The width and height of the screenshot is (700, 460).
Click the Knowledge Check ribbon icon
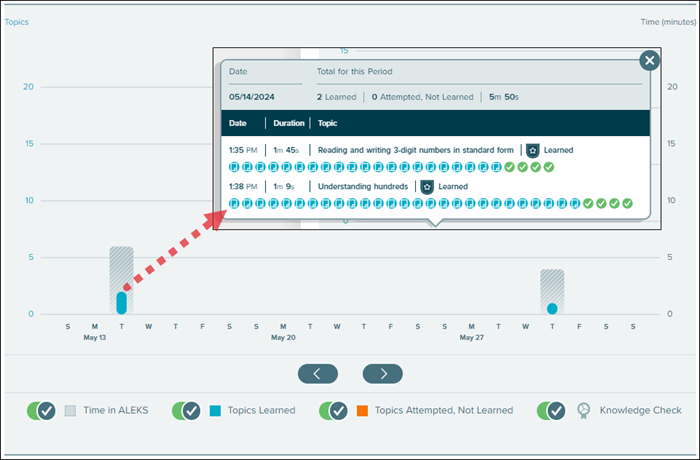click(583, 410)
